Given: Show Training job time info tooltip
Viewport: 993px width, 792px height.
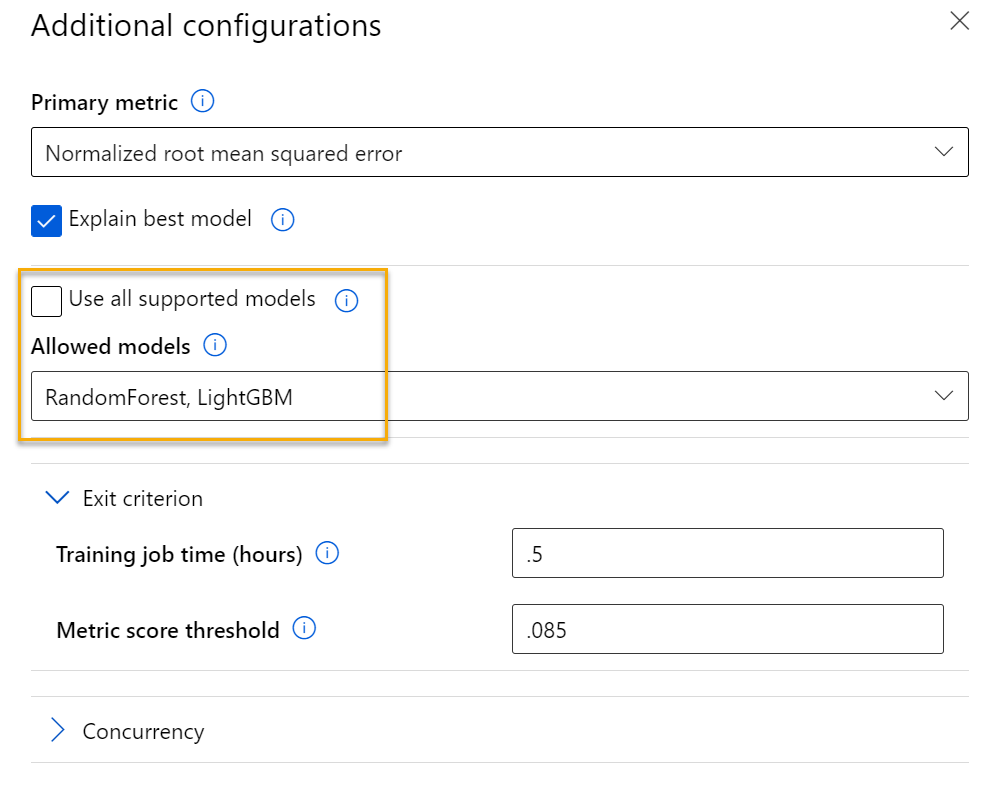Looking at the screenshot, I should point(327,553).
